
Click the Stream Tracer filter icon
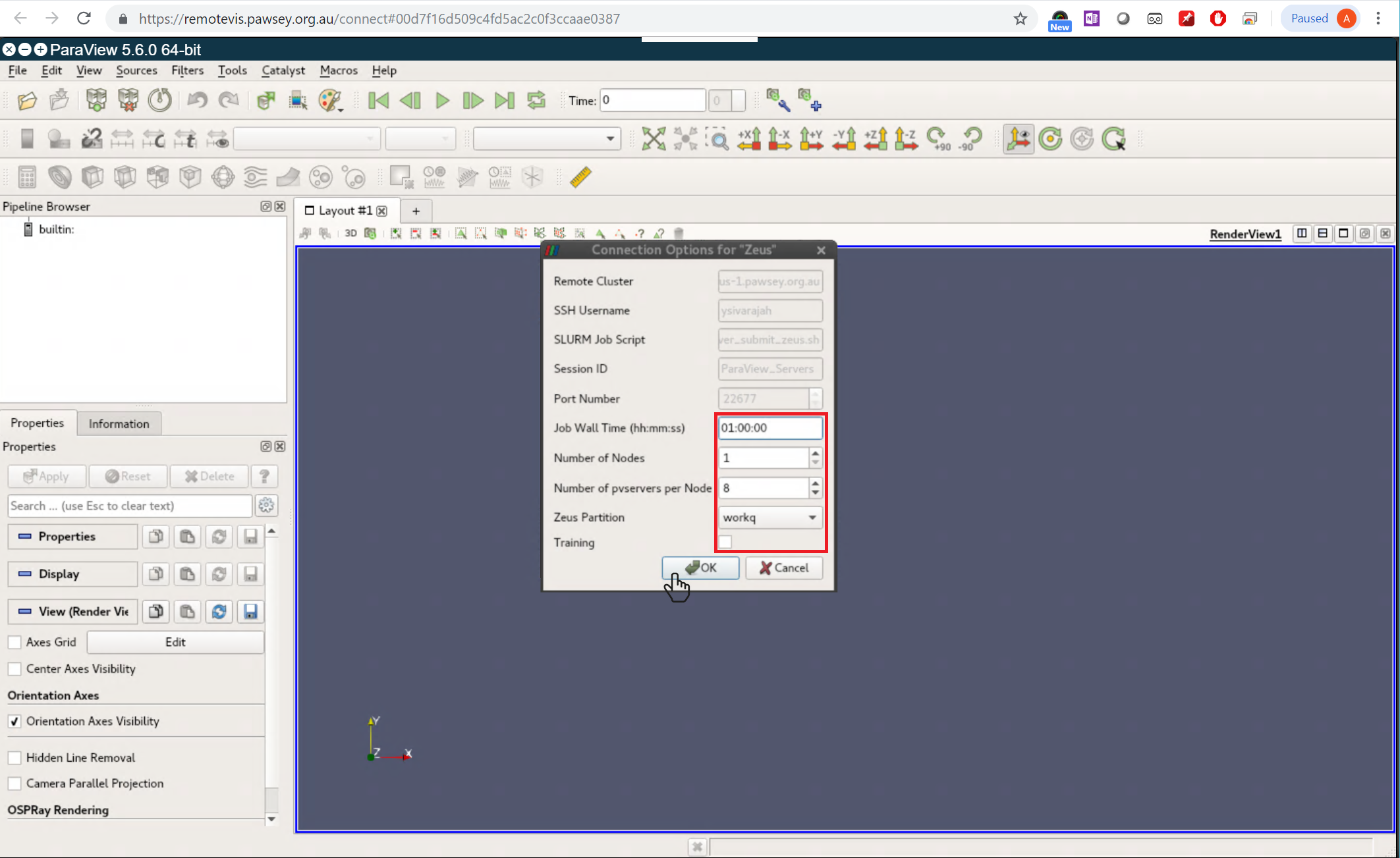256,177
